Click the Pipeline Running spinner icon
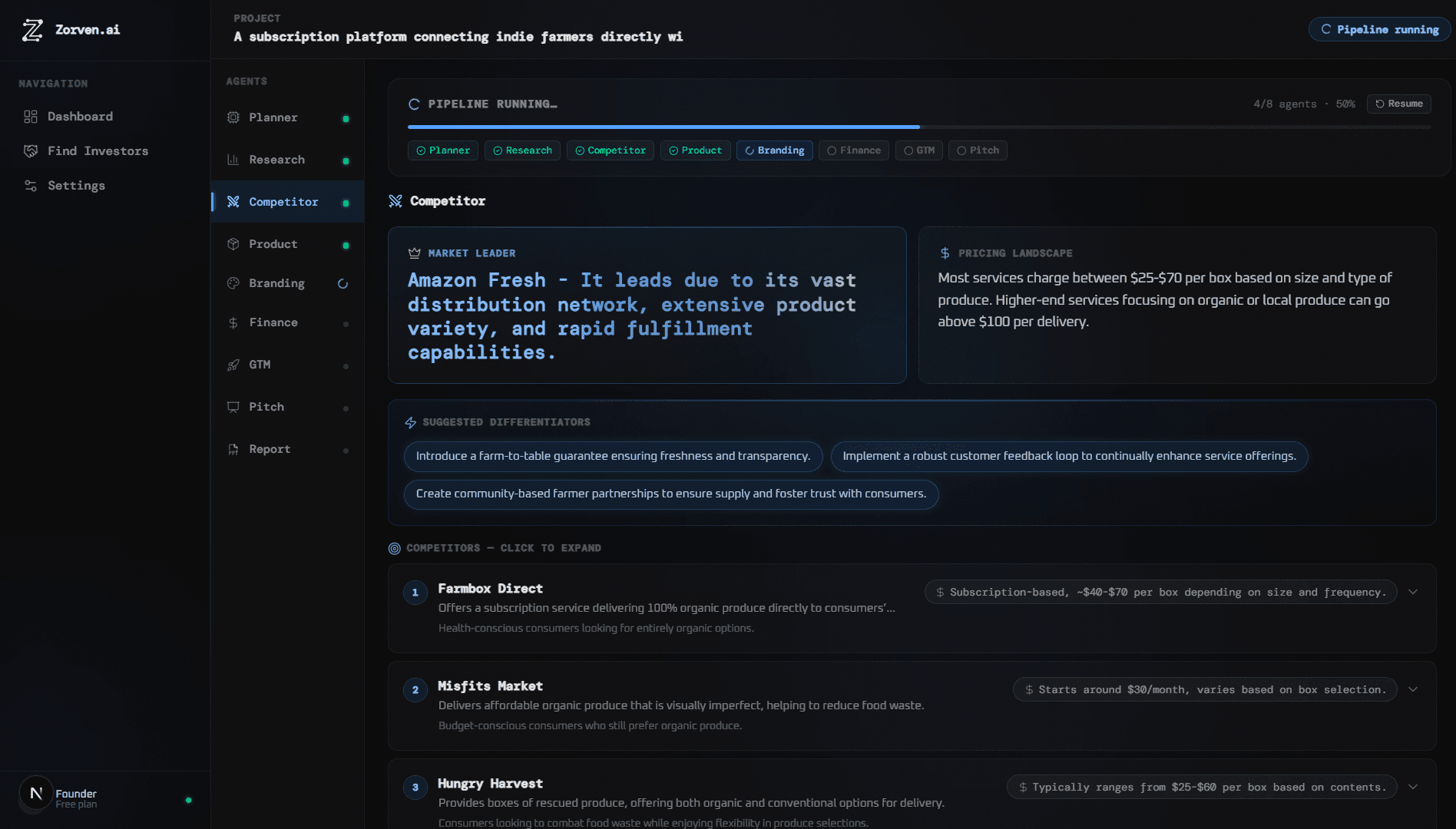Image resolution: width=1456 pixels, height=829 pixels. (x=415, y=104)
